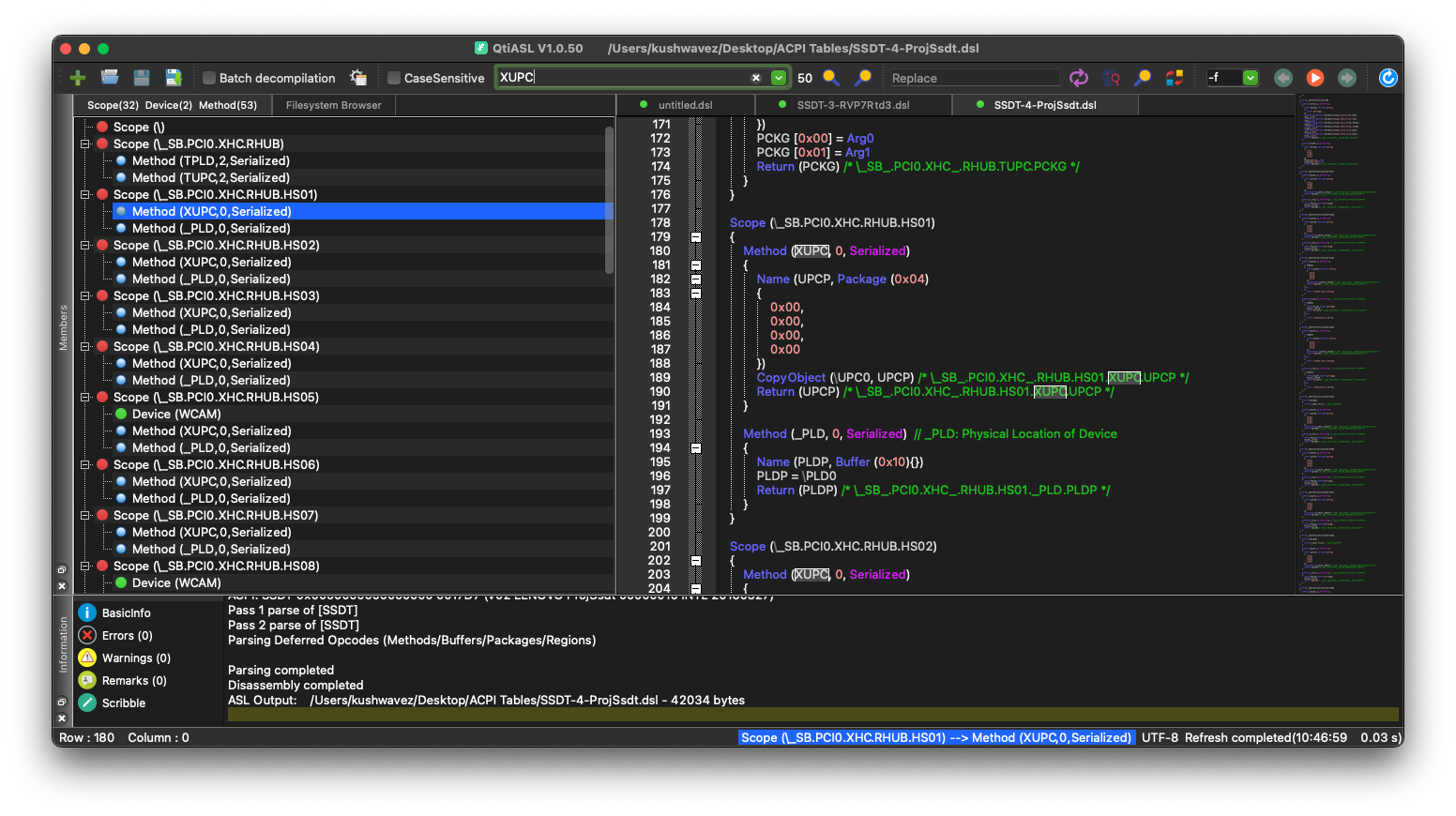Viewport: 1456px width, 816px height.
Task: Click the magnifier icon right of Replace field
Action: [x=1143, y=78]
